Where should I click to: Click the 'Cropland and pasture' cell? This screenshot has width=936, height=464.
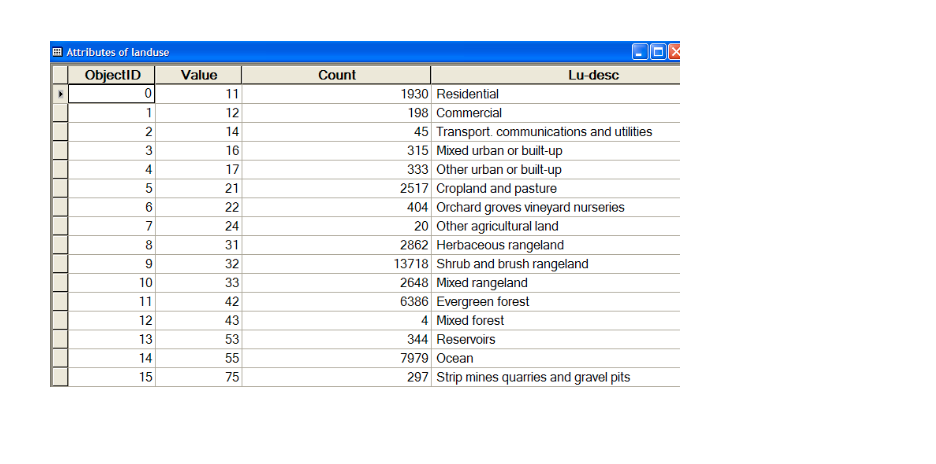(x=556, y=188)
